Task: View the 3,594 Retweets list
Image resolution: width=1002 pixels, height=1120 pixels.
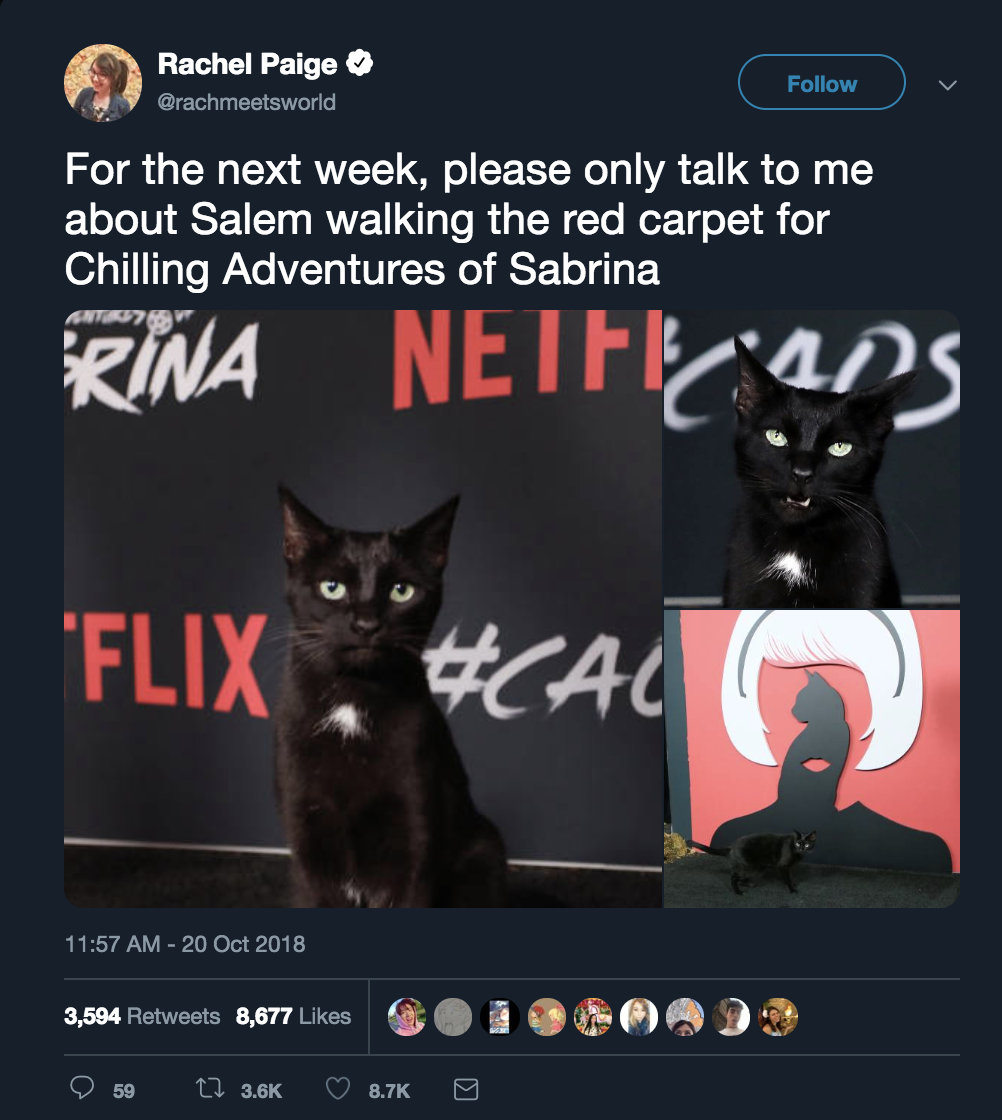Action: click(142, 1016)
